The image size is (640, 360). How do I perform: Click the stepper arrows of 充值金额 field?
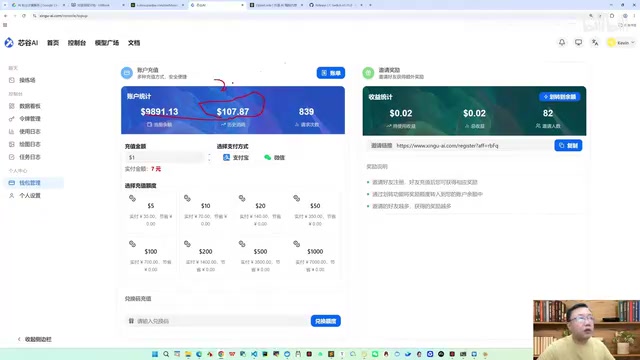(x=209, y=157)
